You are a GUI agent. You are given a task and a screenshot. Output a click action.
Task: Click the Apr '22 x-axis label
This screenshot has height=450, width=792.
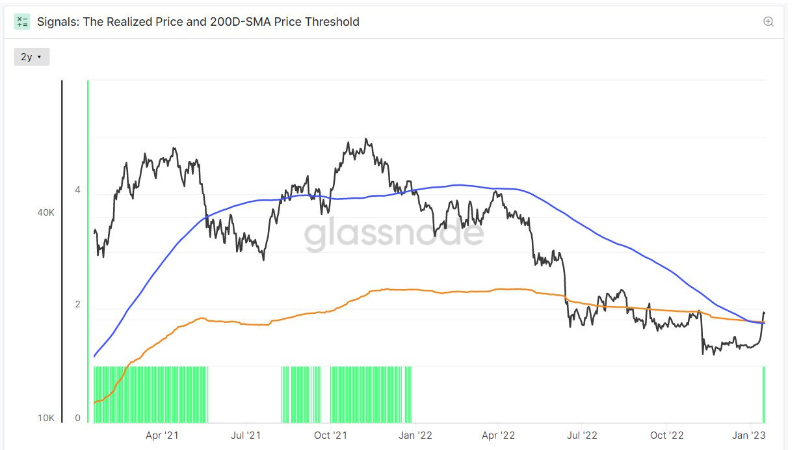(498, 435)
